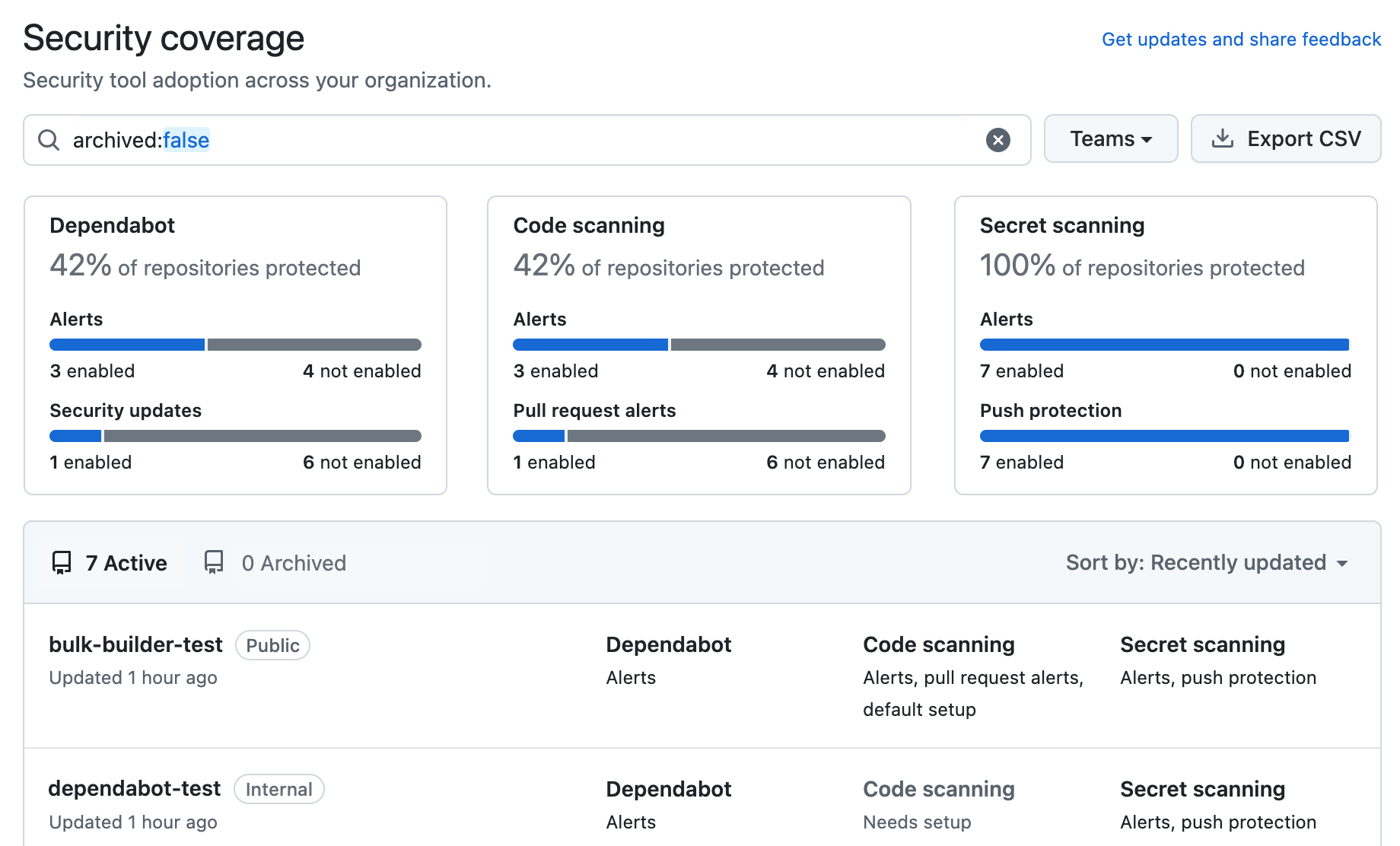This screenshot has width=1400, height=846.
Task: Click the Export CSV button
Action: tap(1286, 138)
